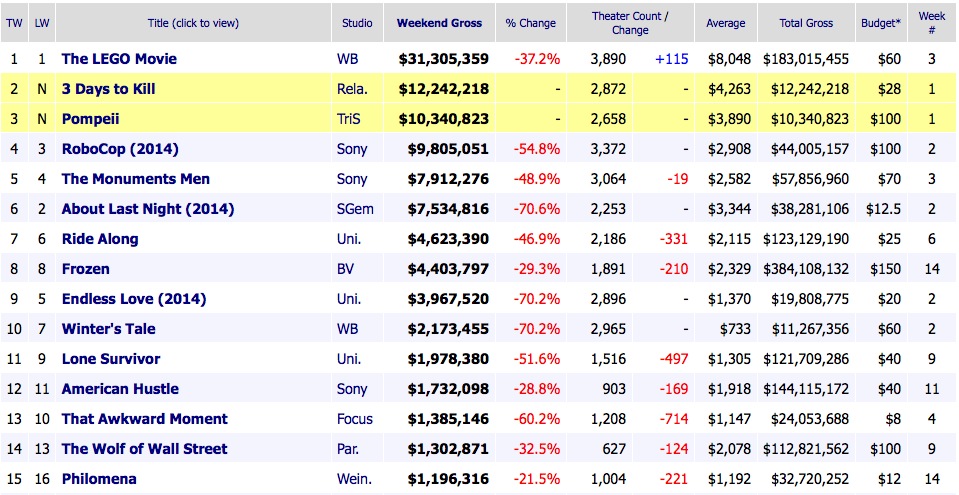Click the American Hustle title
959x495 pixels.
[x=120, y=389]
